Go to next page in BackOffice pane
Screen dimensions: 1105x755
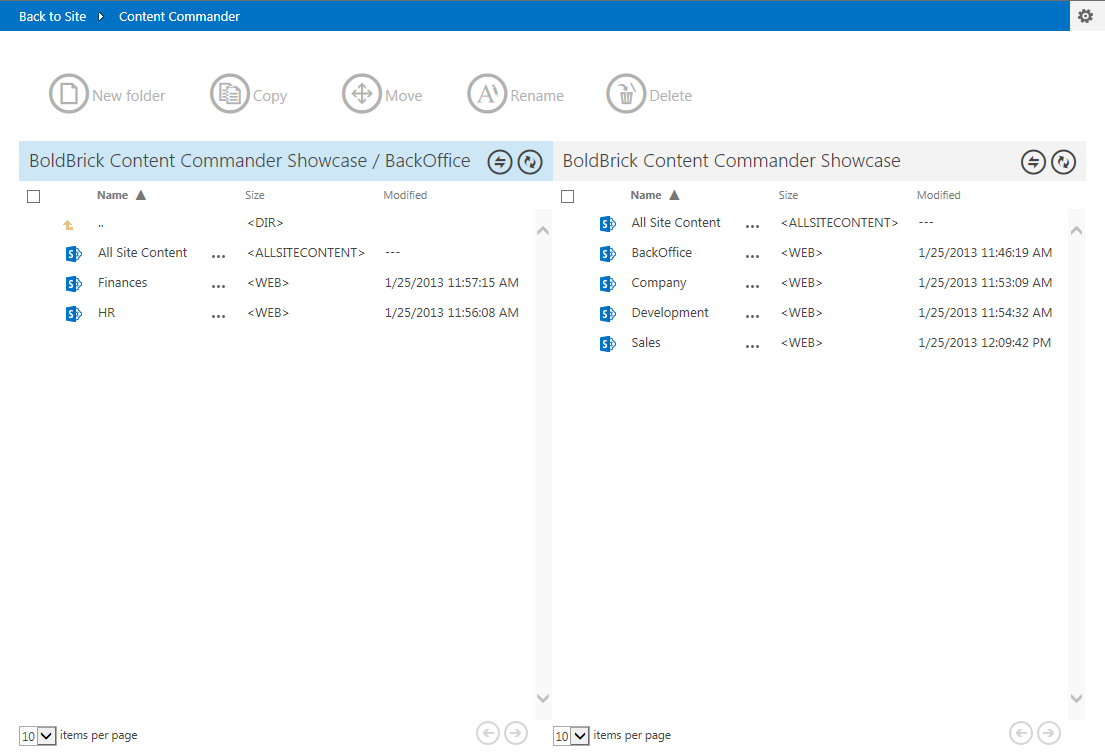click(x=516, y=733)
